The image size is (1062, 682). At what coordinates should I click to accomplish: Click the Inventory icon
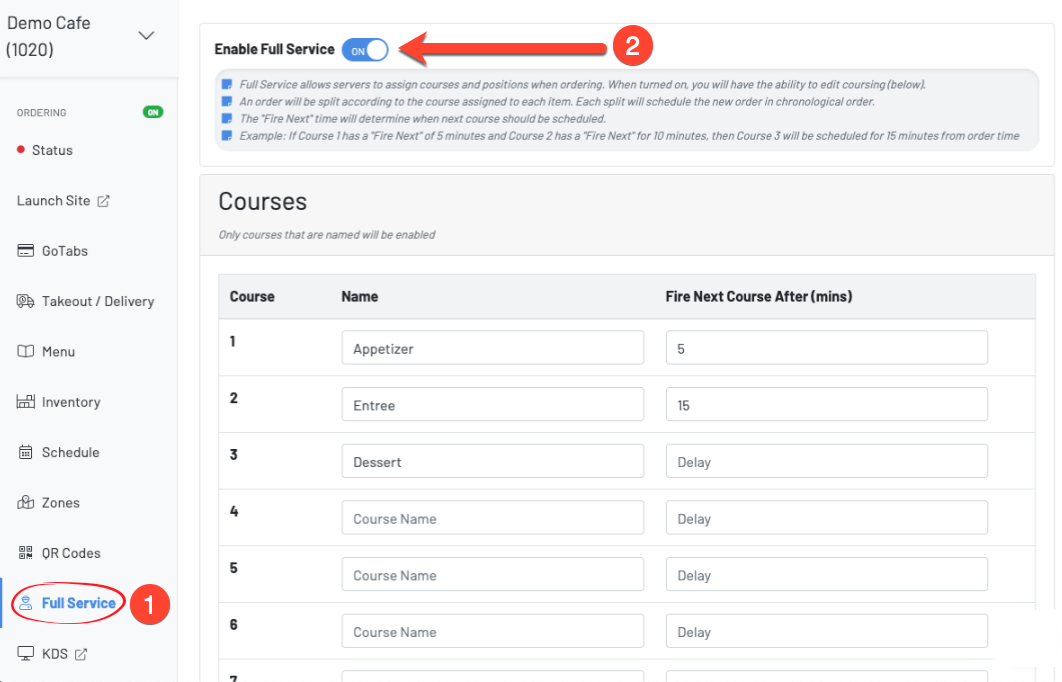click(25, 402)
